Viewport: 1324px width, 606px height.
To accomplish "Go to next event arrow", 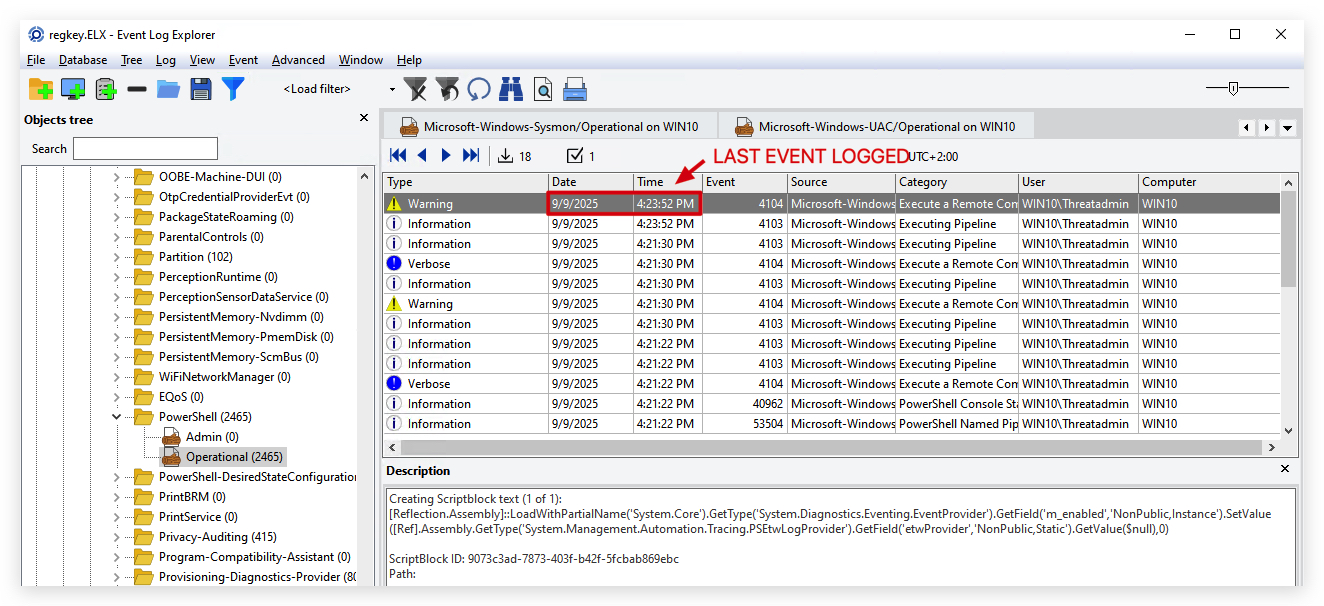I will pos(446,155).
